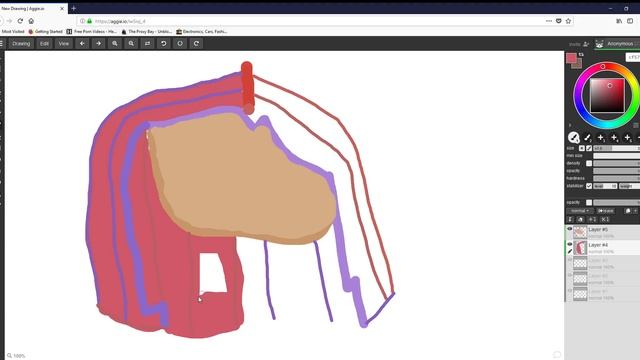Image resolution: width=640 pixels, height=360 pixels.
Task: Select Layer #4 thumbnail
Action: [580, 248]
